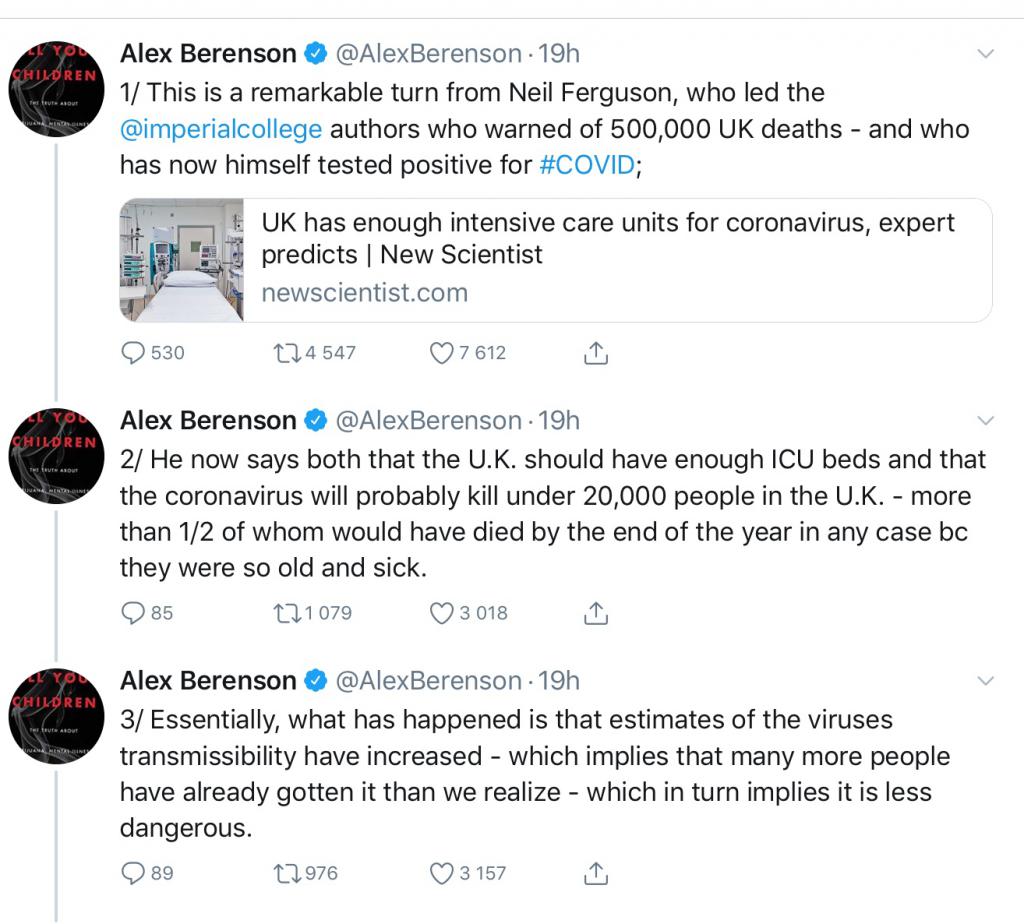
Task: Share the second tweet about ICU beds
Action: coord(595,613)
